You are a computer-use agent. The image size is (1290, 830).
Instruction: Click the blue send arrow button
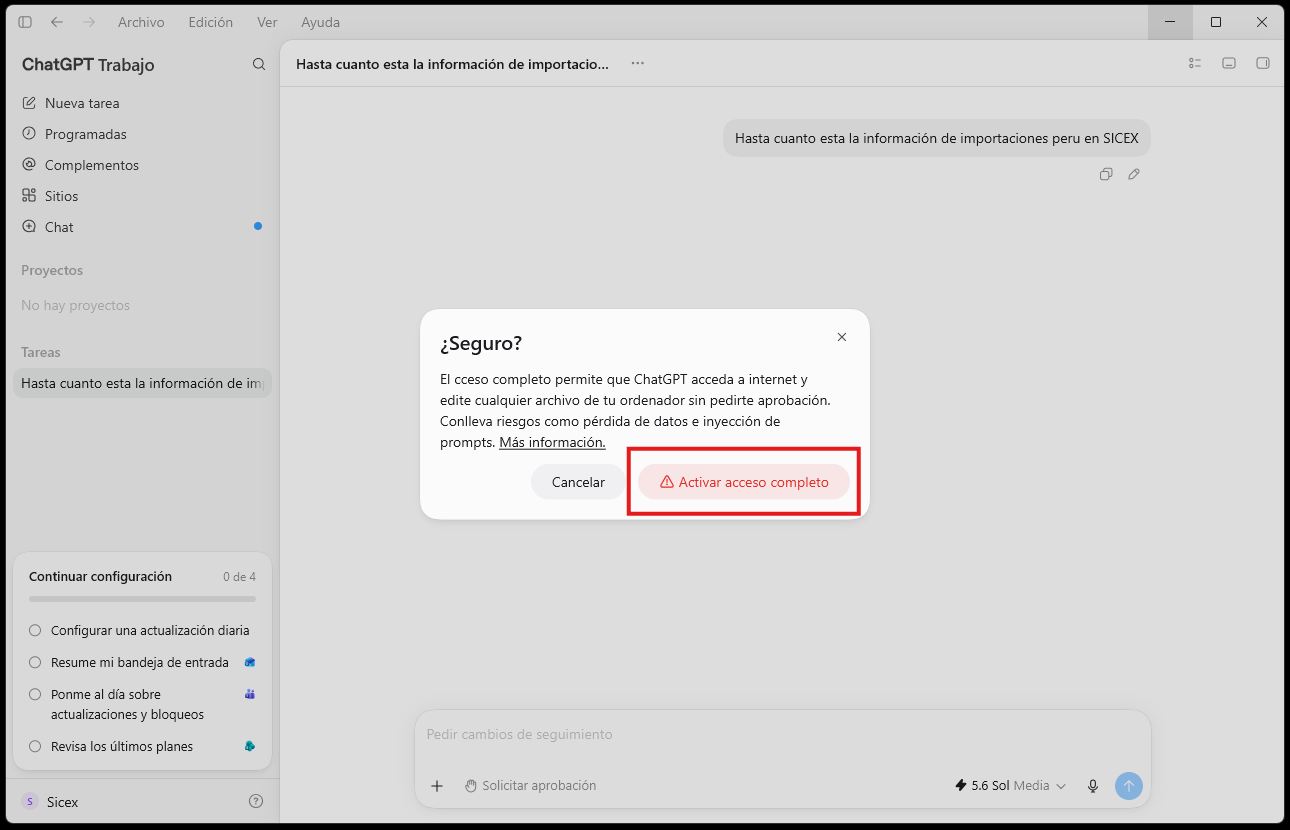tap(1129, 786)
